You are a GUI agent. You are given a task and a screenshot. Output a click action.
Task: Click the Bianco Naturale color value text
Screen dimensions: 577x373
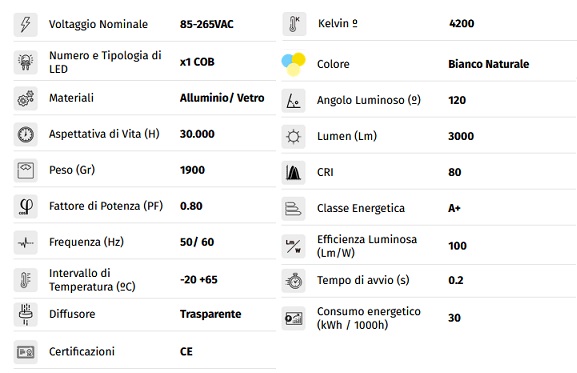pyautogui.click(x=488, y=64)
